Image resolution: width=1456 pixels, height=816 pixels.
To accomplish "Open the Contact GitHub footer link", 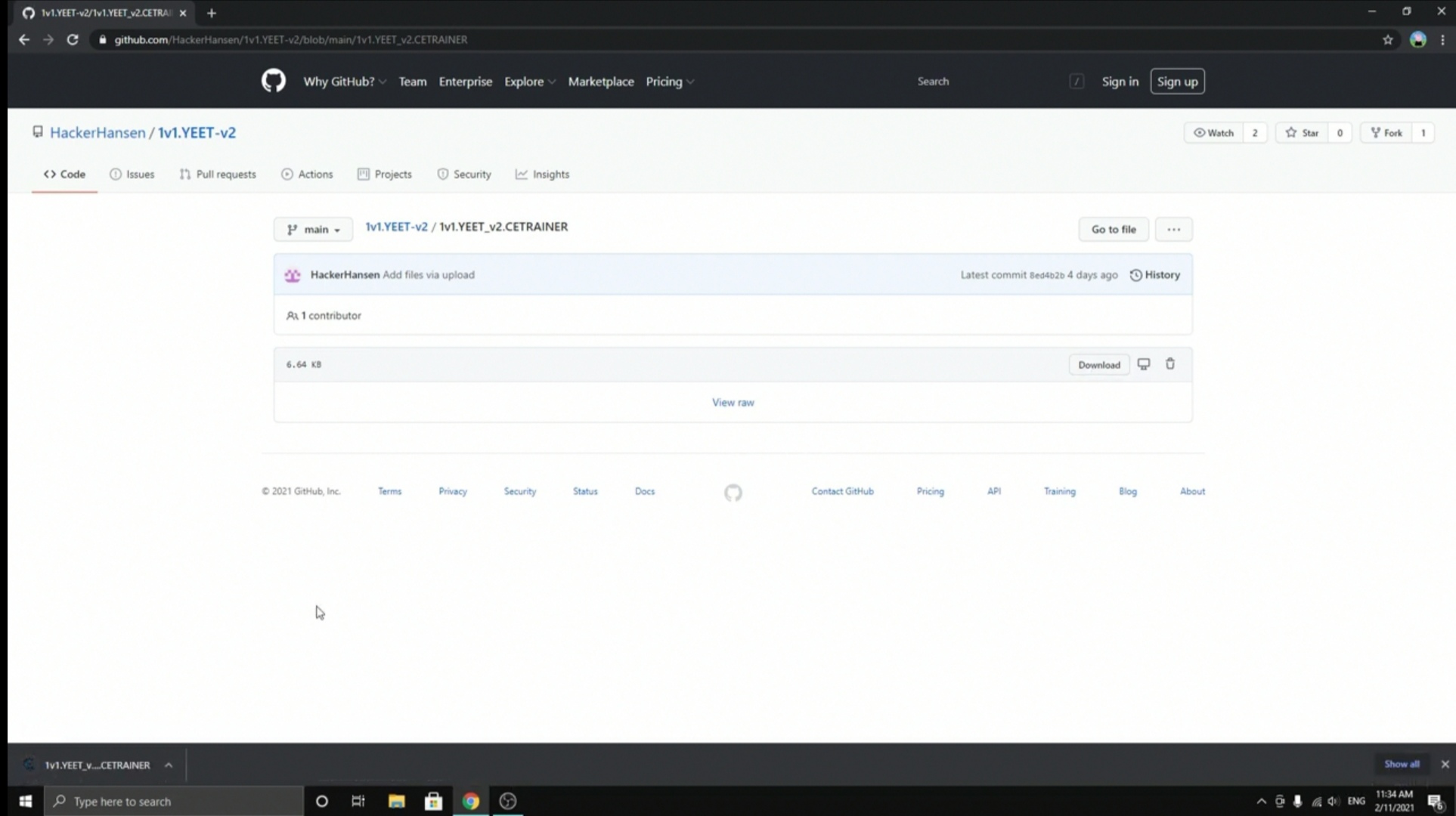I will pyautogui.click(x=842, y=492).
